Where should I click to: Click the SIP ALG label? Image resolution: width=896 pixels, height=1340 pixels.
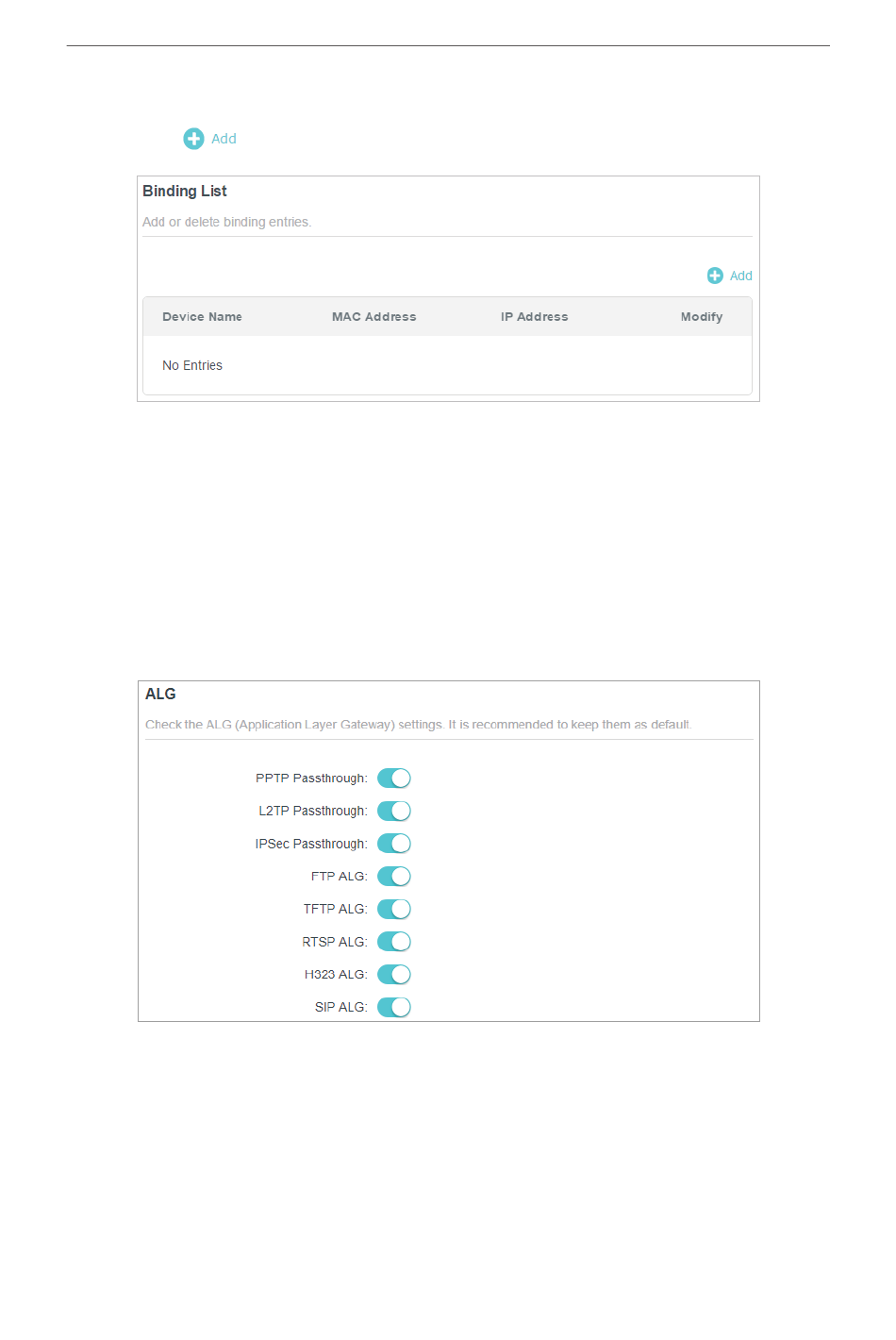341,1007
